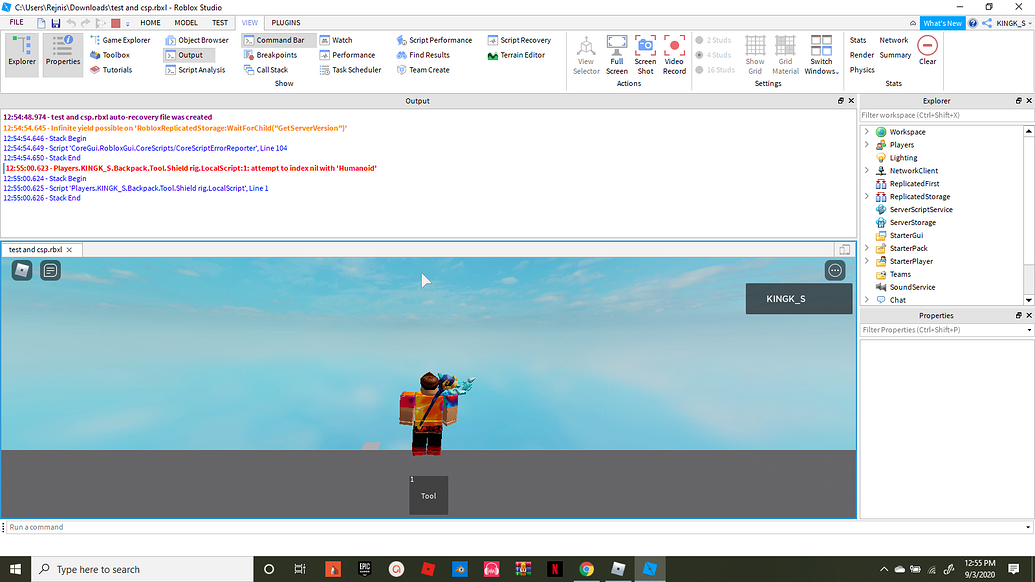This screenshot has height=582, width=1035.
Task: Enter Full Screen mode
Action: coord(617,55)
